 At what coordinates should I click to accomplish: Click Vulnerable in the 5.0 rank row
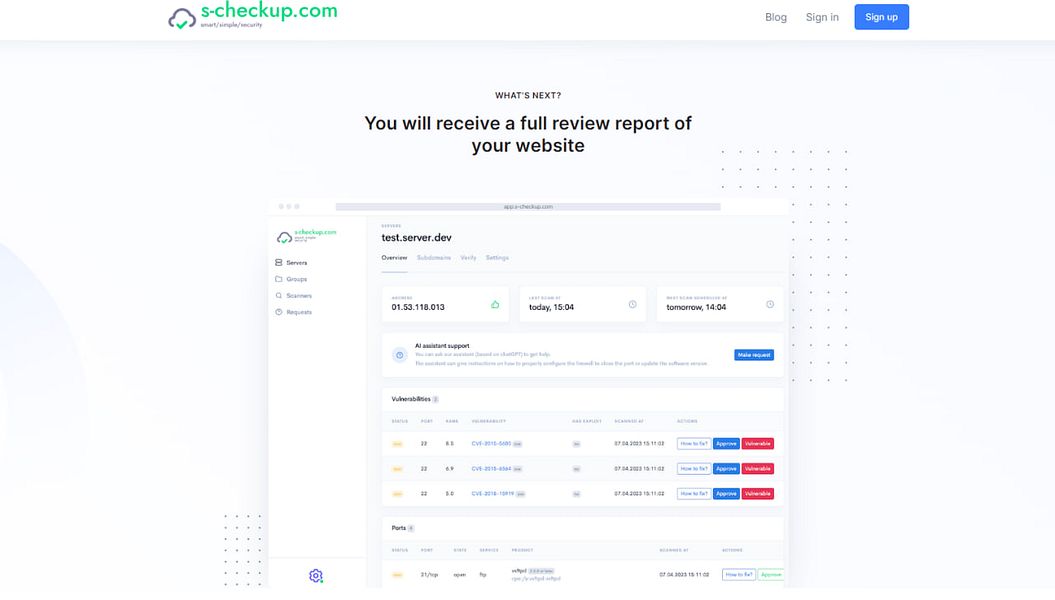(x=758, y=494)
